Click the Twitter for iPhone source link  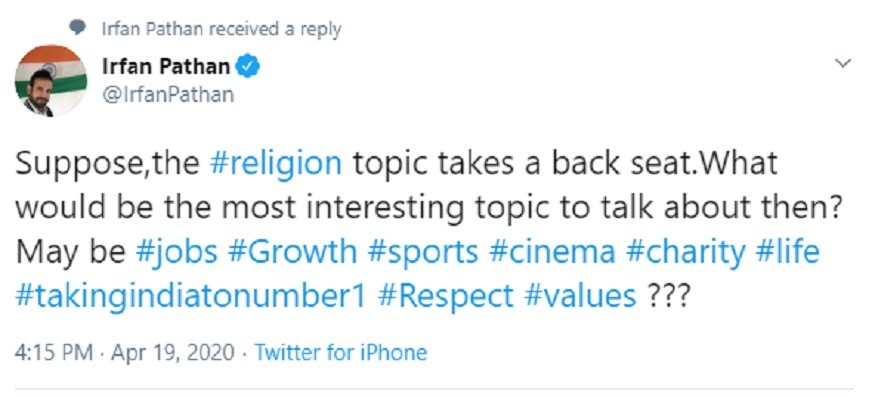(341, 353)
